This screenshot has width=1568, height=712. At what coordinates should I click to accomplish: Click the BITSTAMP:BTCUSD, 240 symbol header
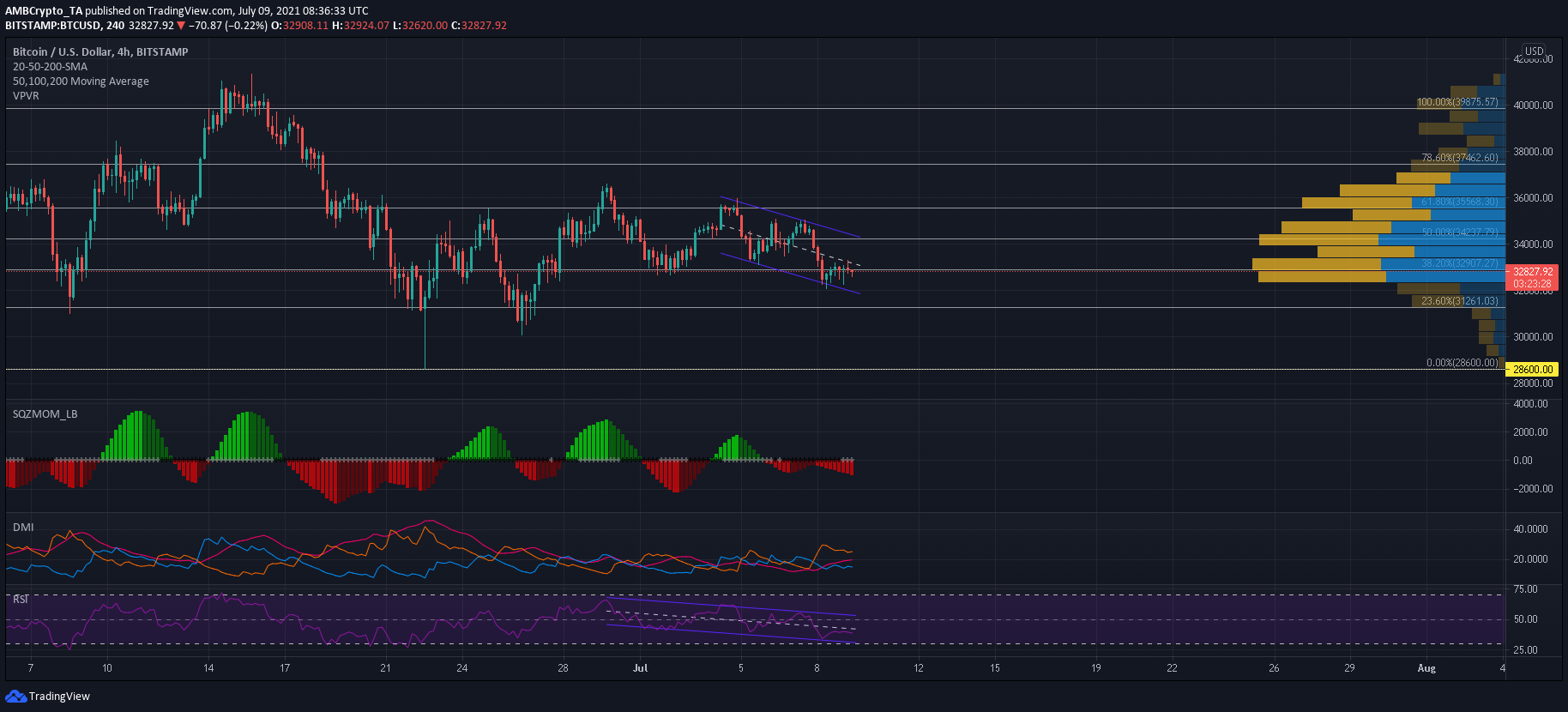[64, 26]
